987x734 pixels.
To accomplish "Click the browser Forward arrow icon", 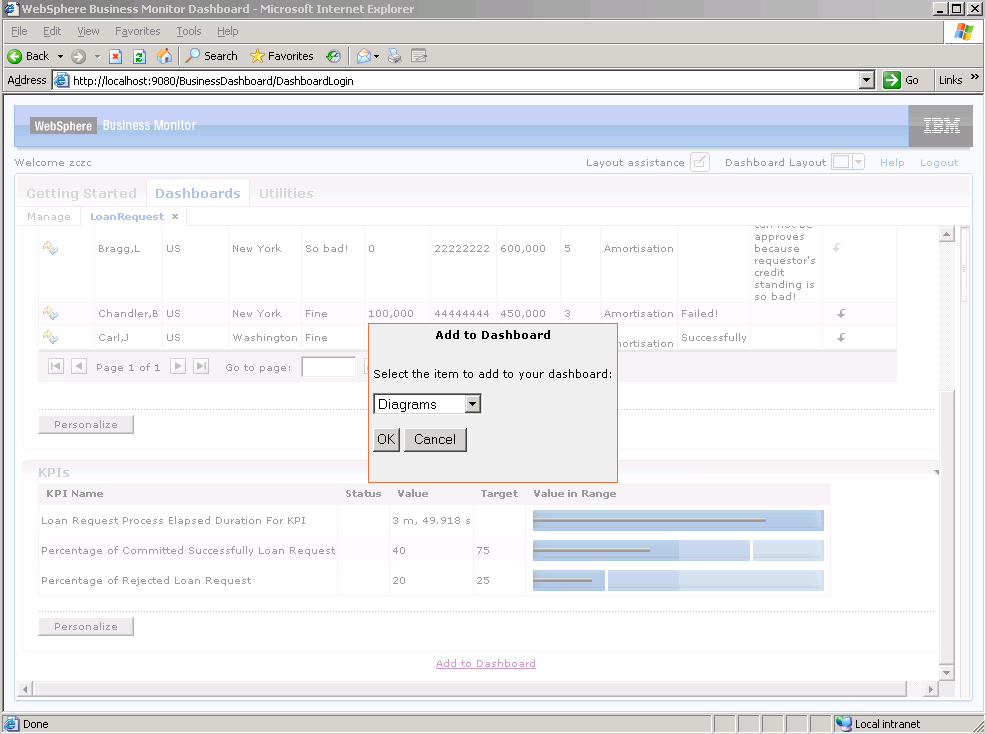I will click(x=78, y=57).
